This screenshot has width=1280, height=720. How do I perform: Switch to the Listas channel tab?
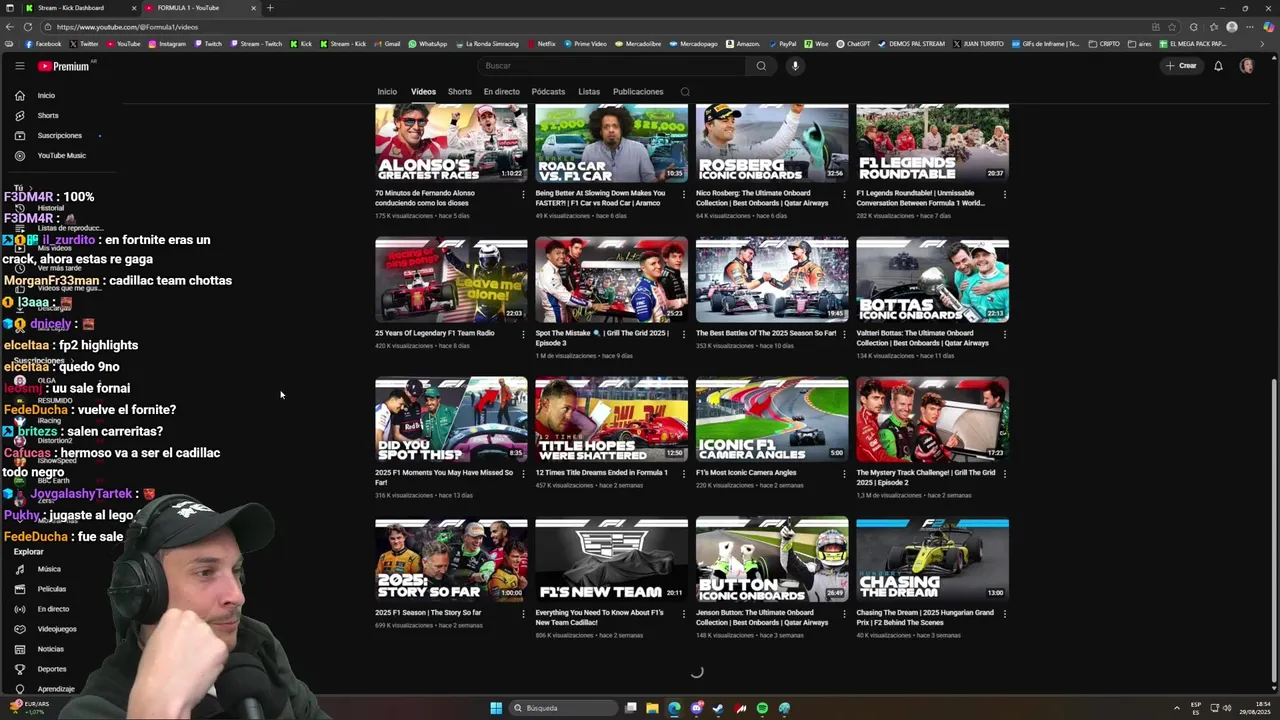[589, 92]
